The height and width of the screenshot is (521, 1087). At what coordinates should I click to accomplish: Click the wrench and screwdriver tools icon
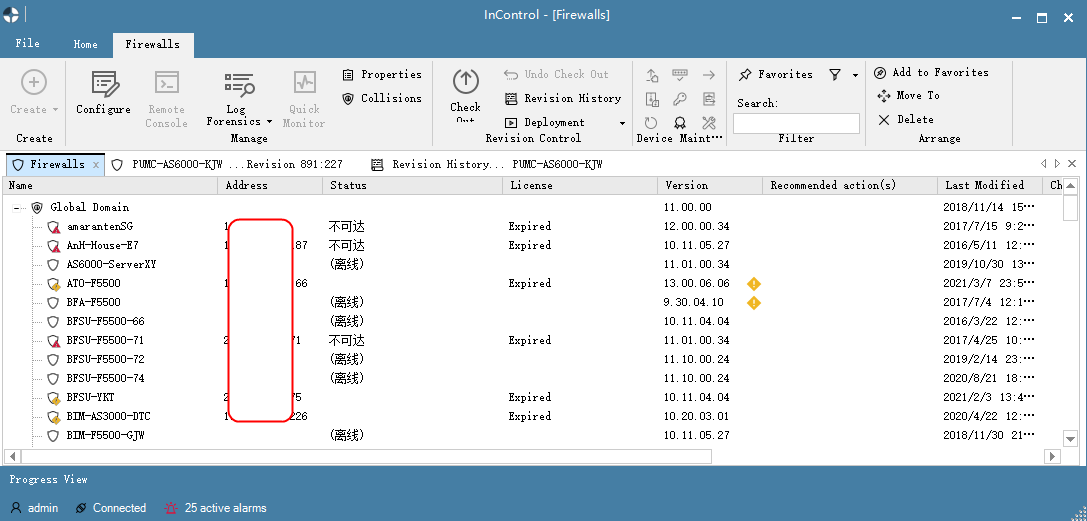[x=708, y=123]
